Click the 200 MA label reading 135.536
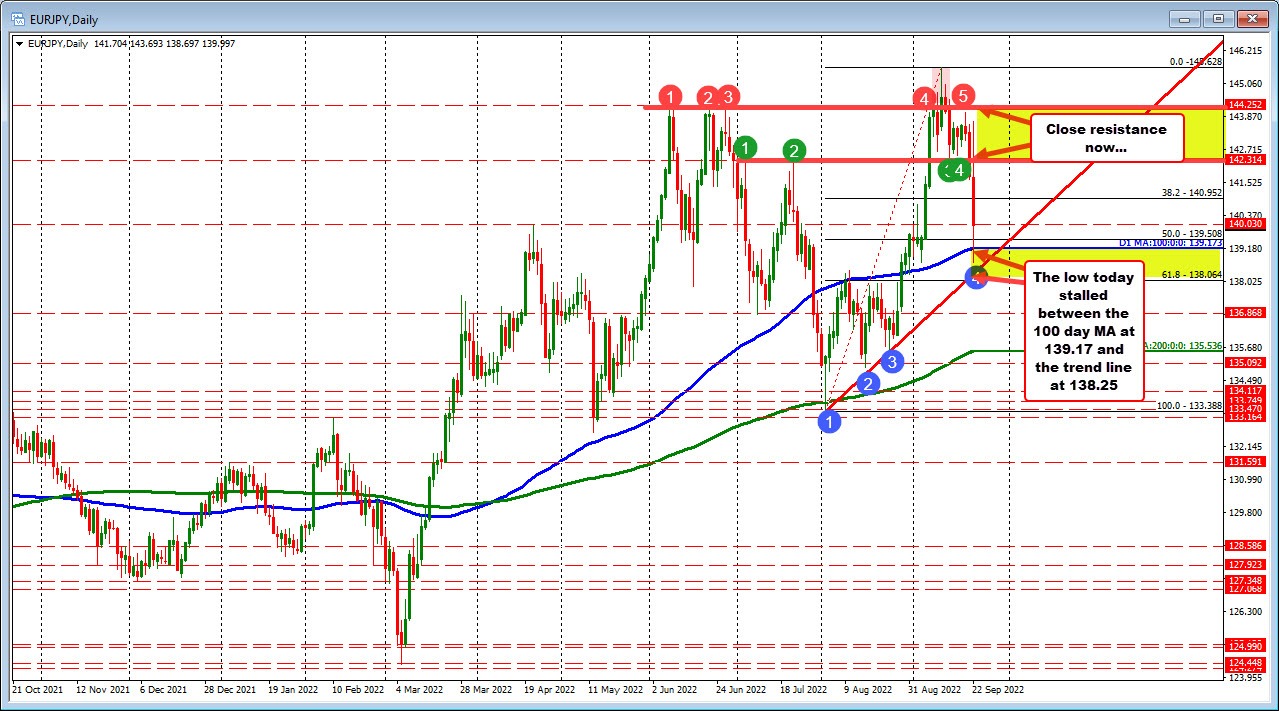Screen dimensions: 1279x711 tap(1183, 345)
